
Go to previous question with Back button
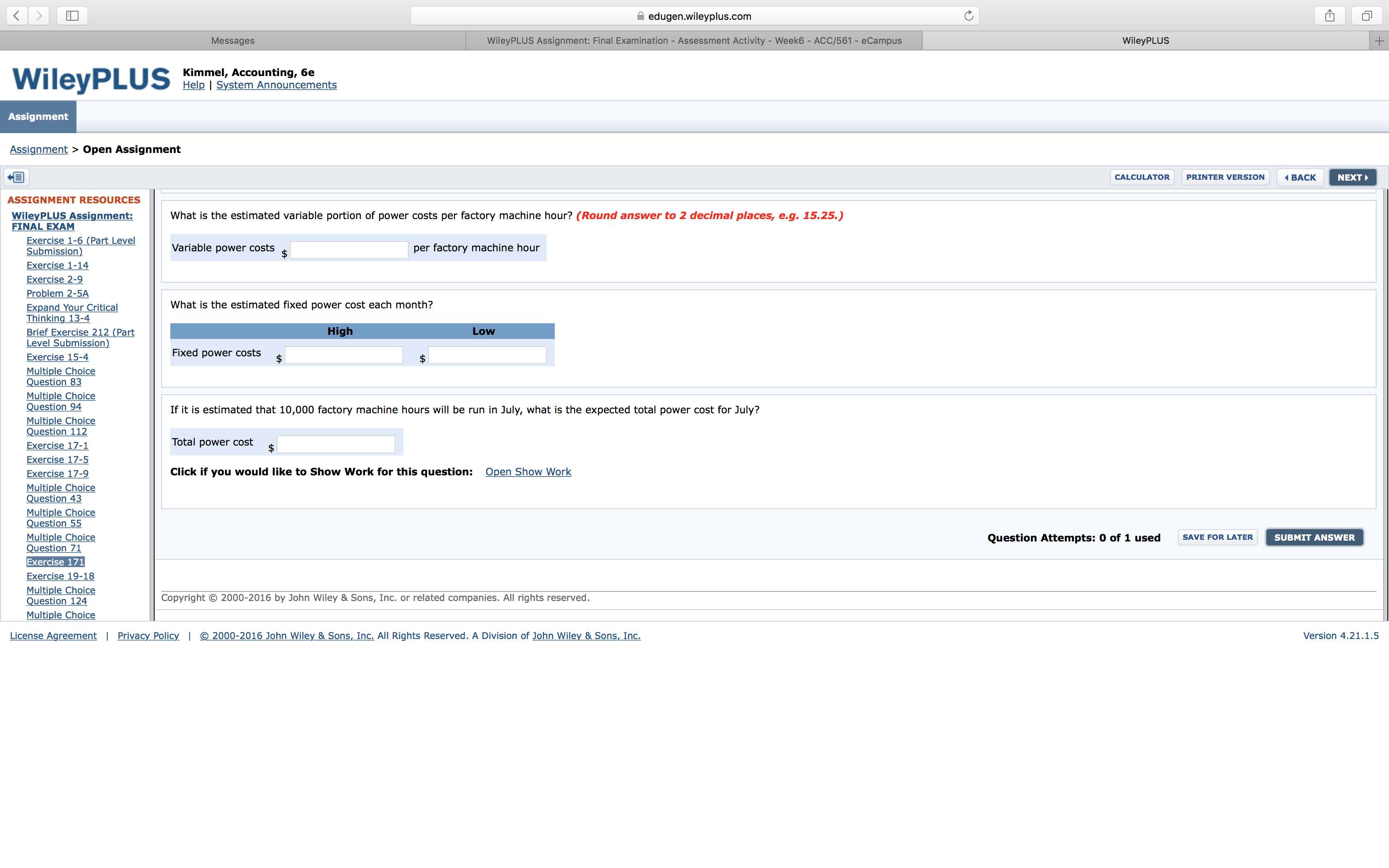pos(1300,177)
